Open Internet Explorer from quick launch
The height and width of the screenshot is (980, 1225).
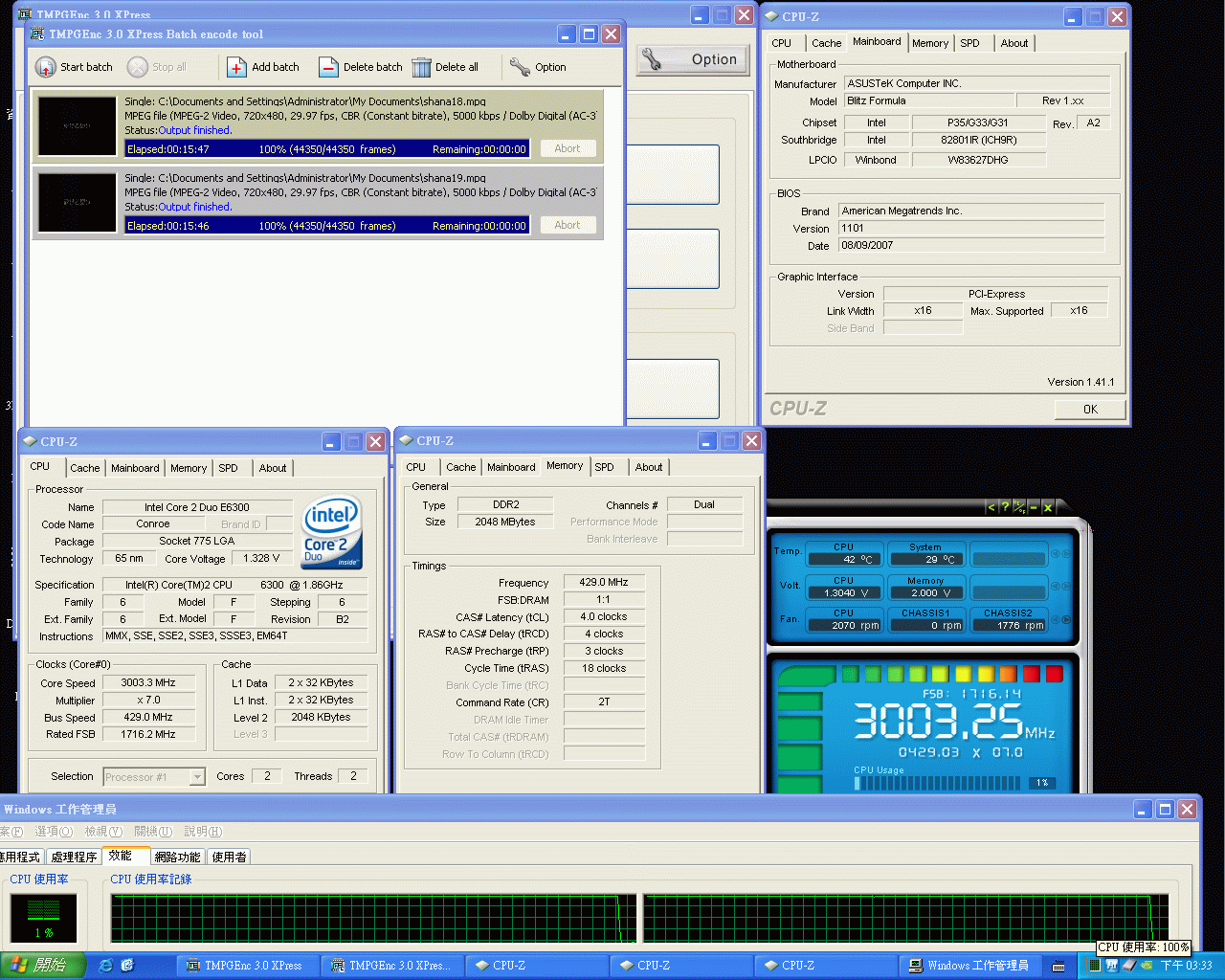click(105, 966)
